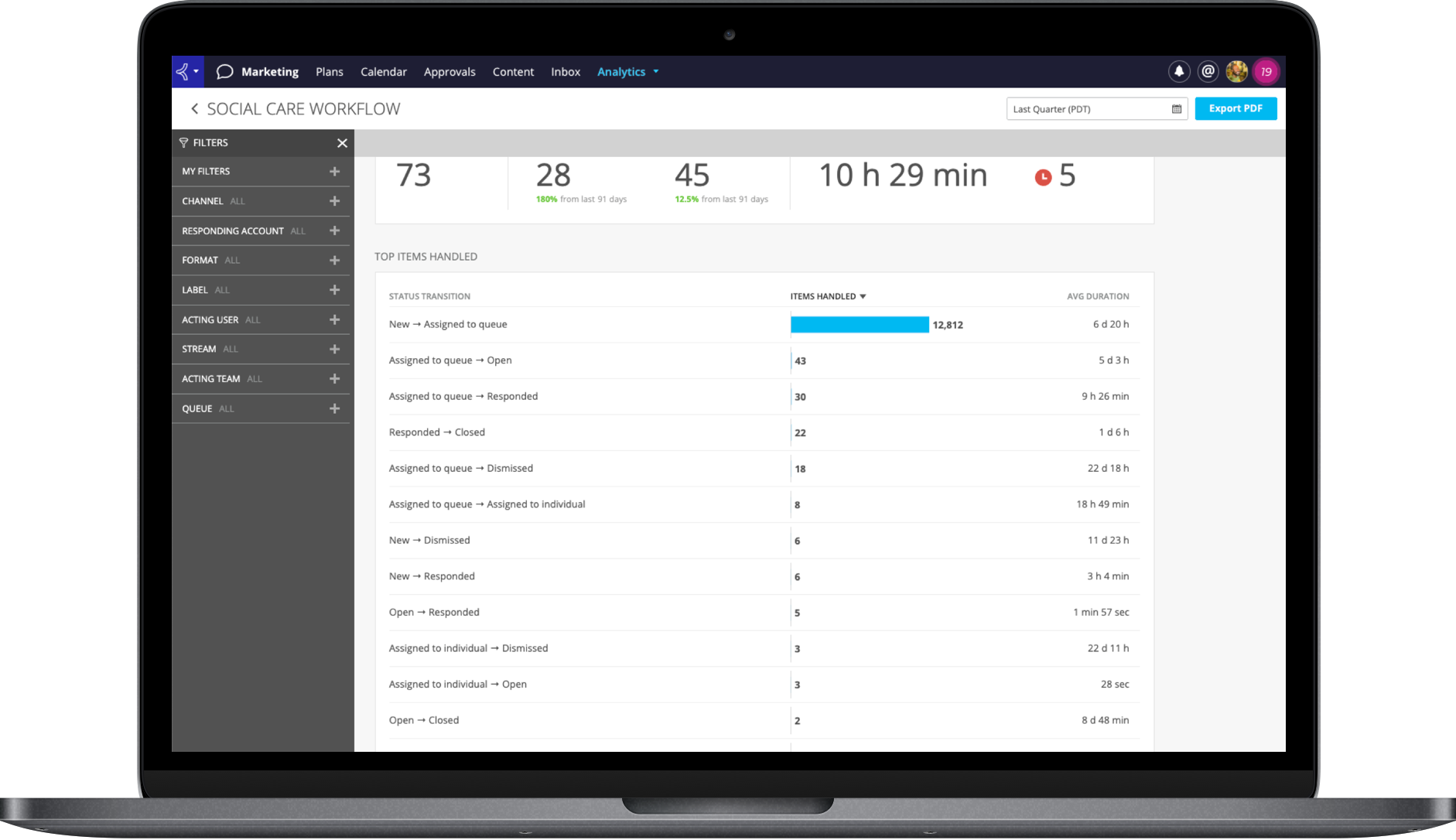Click the calendar icon in date field
This screenshot has width=1456, height=840.
click(1176, 109)
